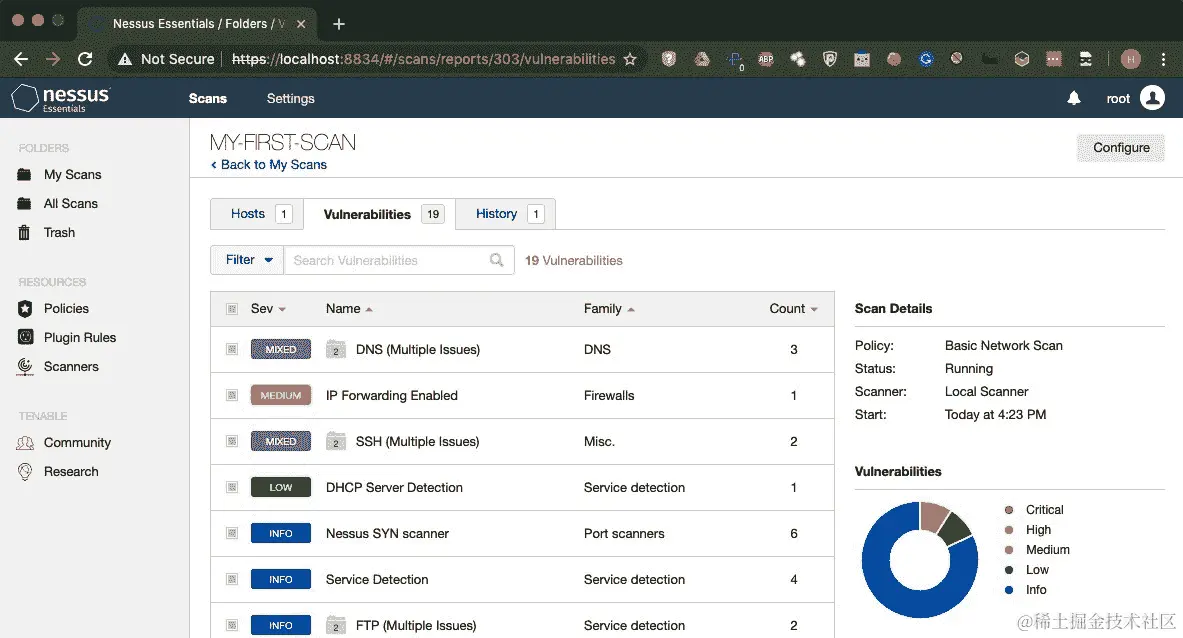The width and height of the screenshot is (1183, 638).
Task: Click the Community people icon
Action: (x=25, y=443)
